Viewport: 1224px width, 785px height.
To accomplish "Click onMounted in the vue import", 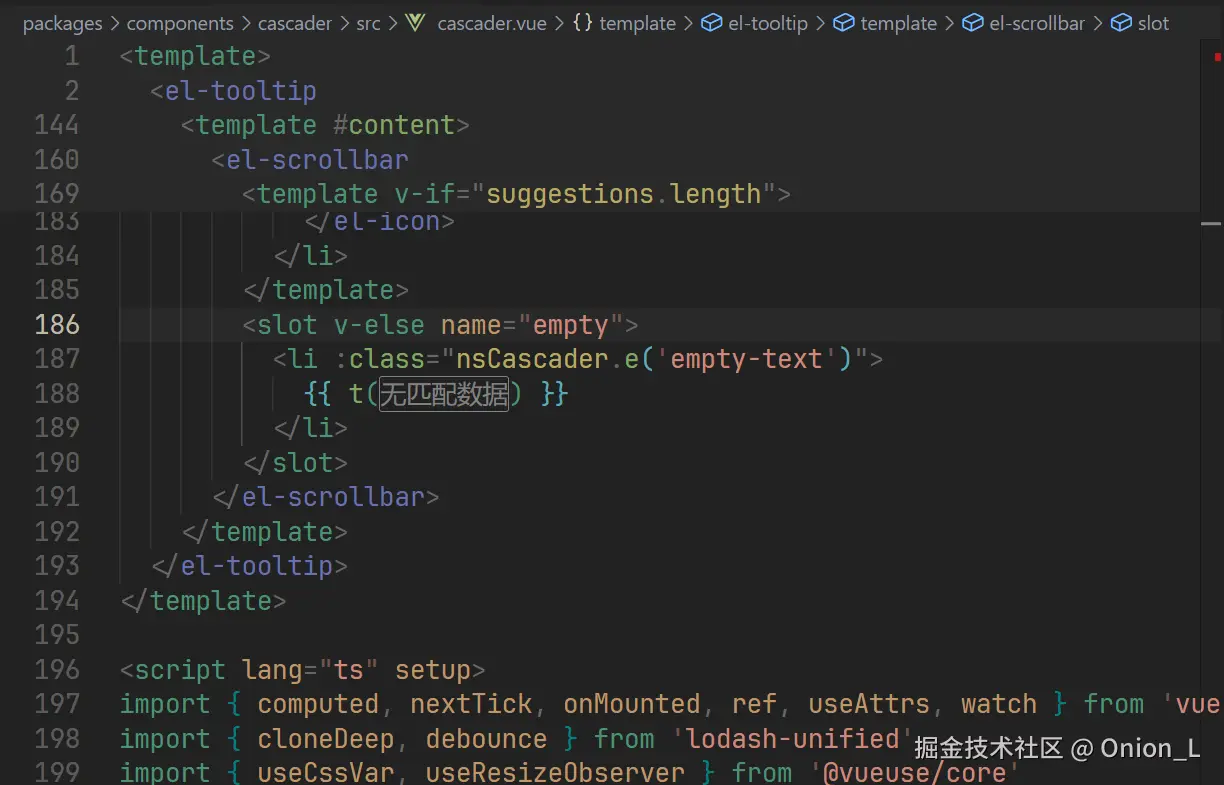I will pyautogui.click(x=632, y=704).
